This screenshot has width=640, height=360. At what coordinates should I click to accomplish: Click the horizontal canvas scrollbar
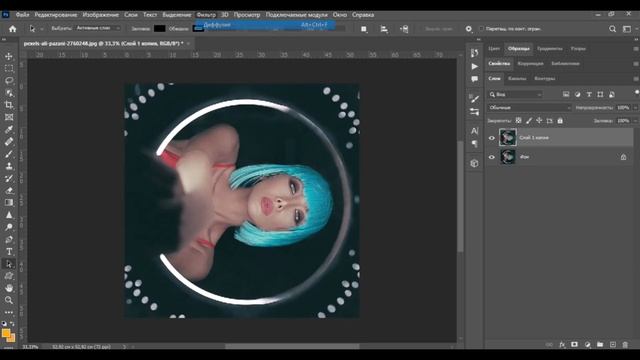[x=292, y=347]
